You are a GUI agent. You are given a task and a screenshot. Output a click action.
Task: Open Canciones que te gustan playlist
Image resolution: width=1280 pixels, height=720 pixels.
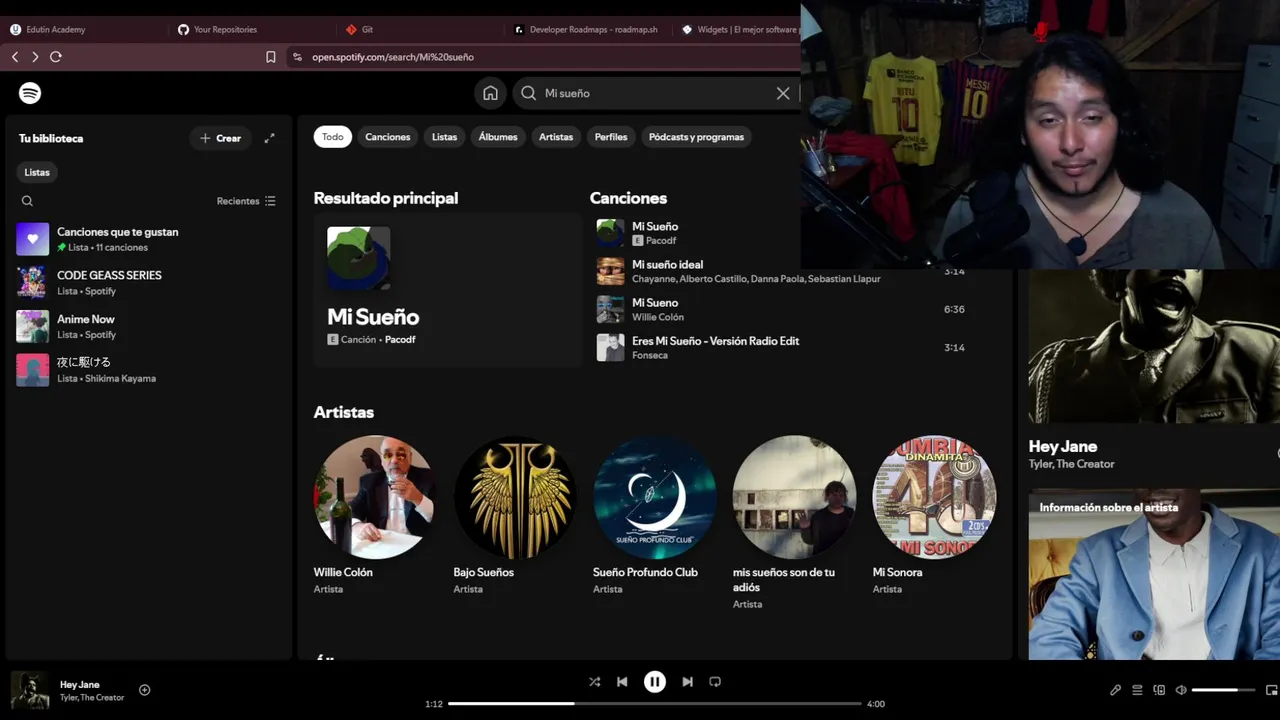tap(148, 239)
